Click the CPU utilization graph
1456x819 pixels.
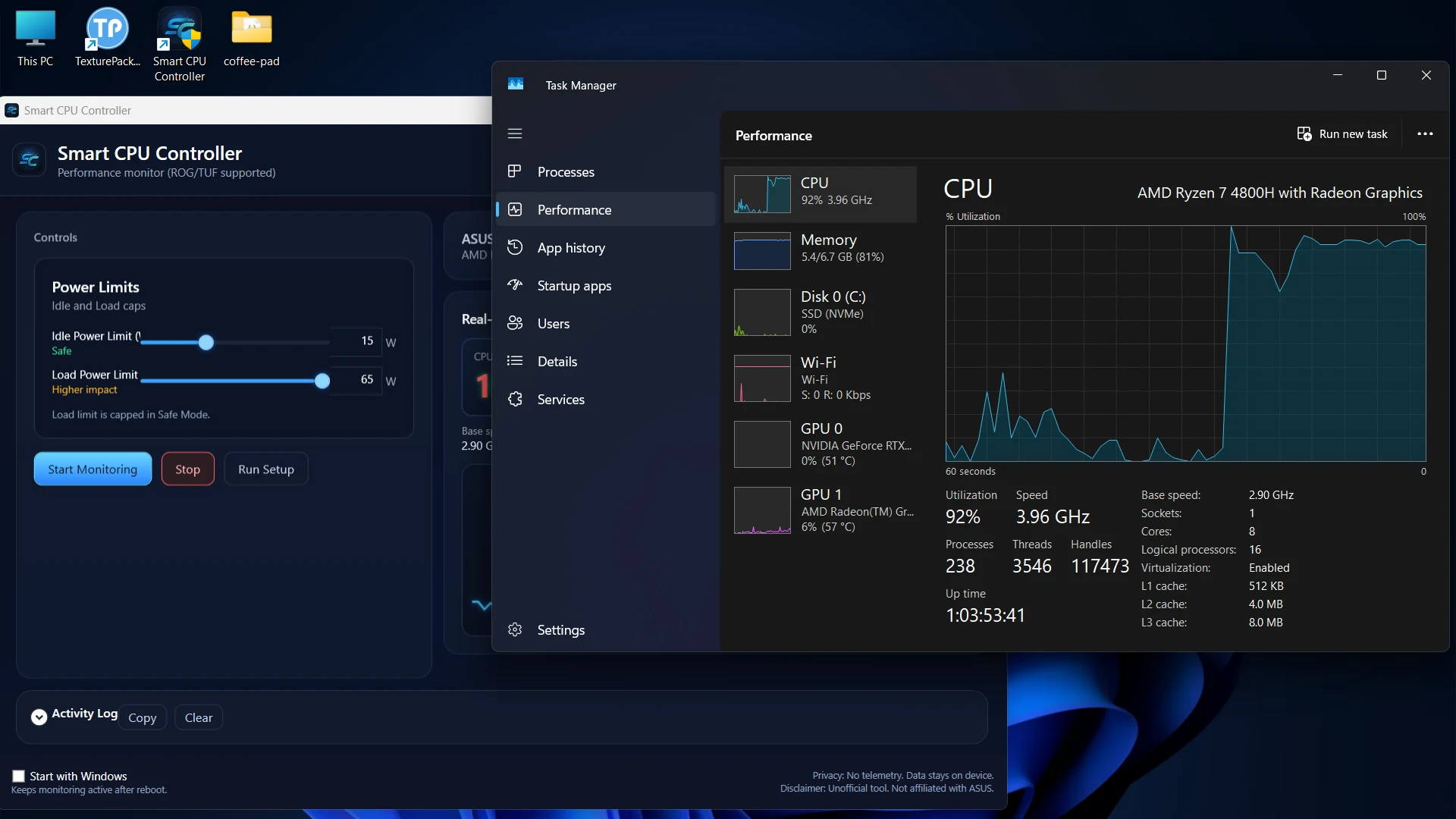[x=1185, y=344]
